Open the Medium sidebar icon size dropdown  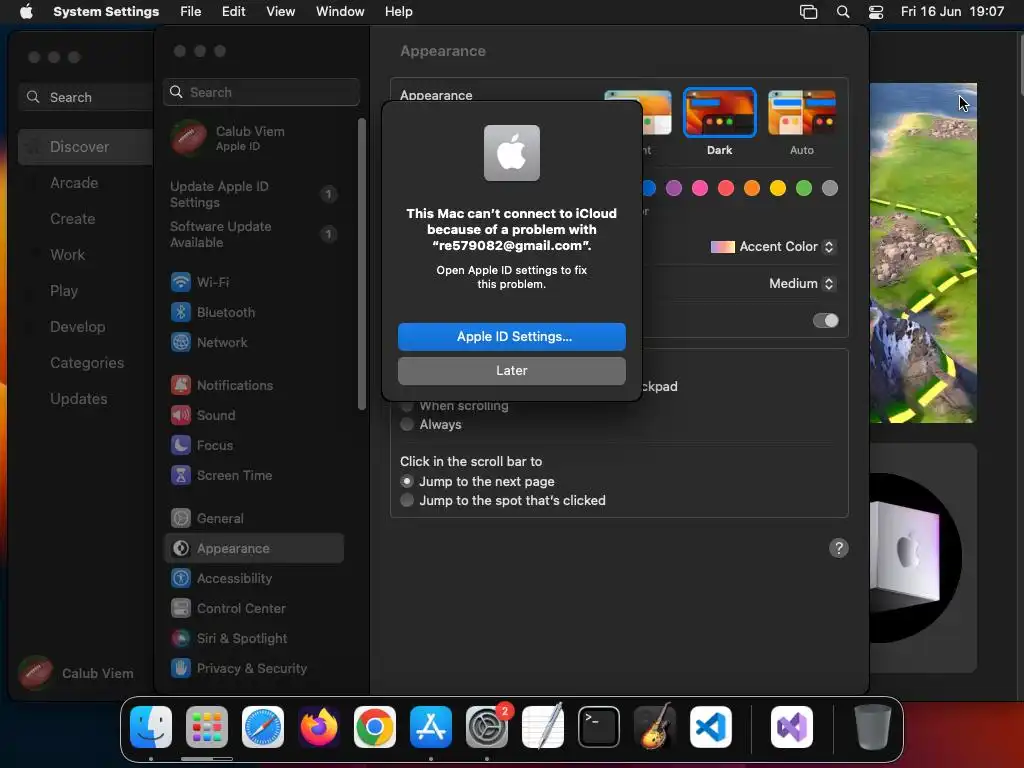click(802, 283)
